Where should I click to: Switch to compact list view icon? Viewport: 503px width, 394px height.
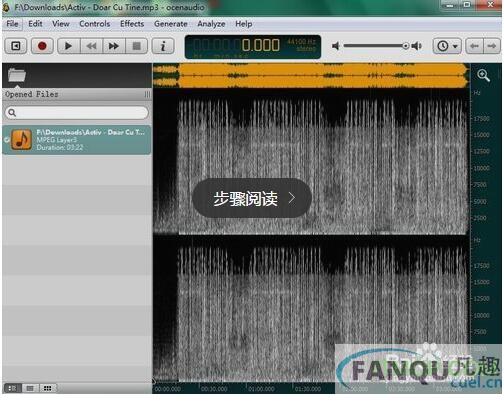[30, 388]
